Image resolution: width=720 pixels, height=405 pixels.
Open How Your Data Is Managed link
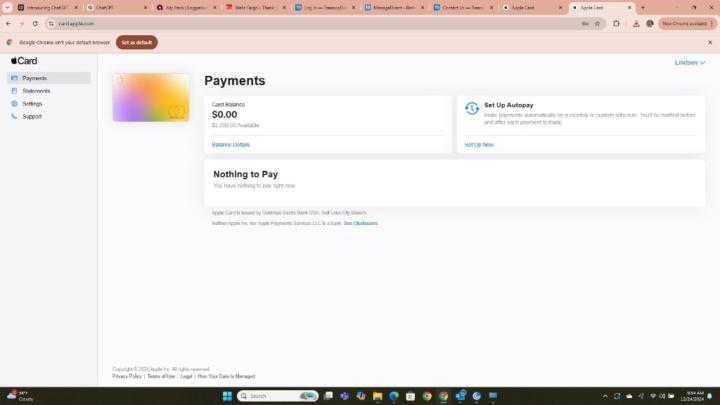click(226, 376)
